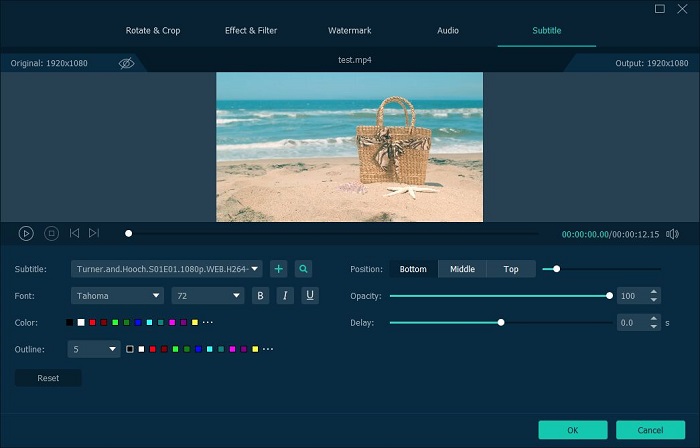Click the Delay slider handle
Viewport: 700px width, 448px height.
point(501,322)
